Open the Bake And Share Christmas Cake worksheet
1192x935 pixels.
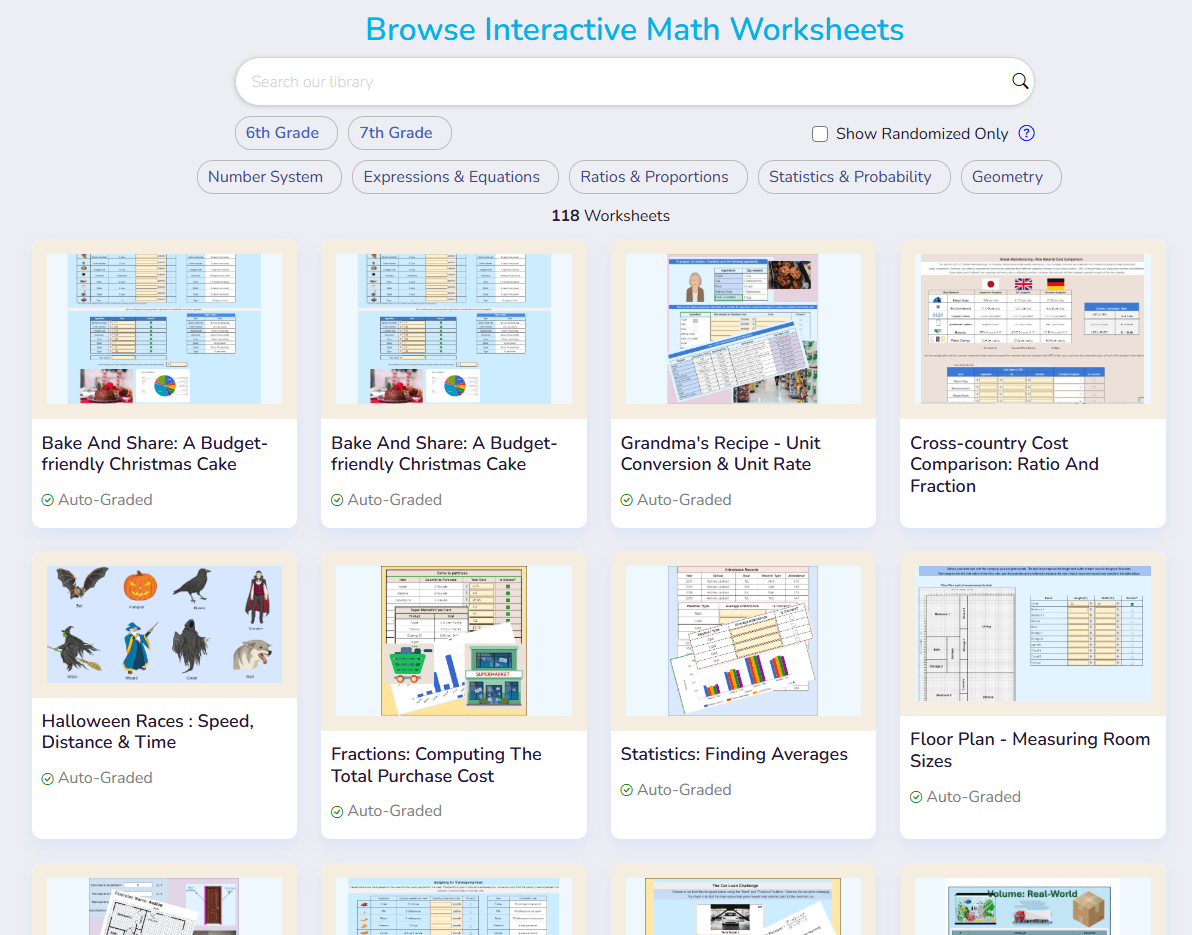[154, 453]
